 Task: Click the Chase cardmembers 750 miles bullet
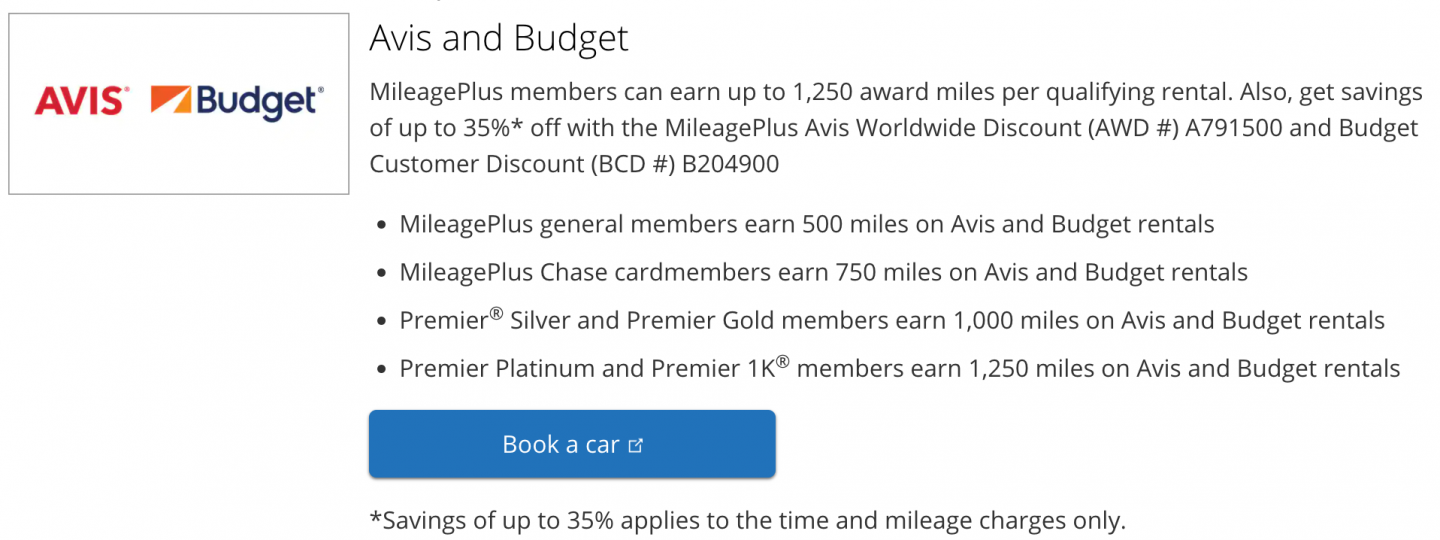823,272
